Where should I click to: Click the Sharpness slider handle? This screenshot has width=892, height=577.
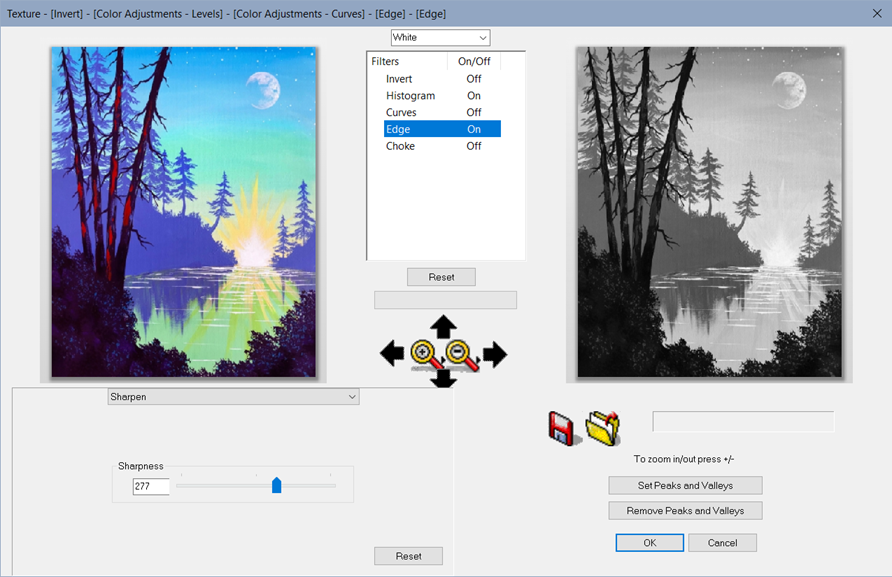tap(277, 486)
